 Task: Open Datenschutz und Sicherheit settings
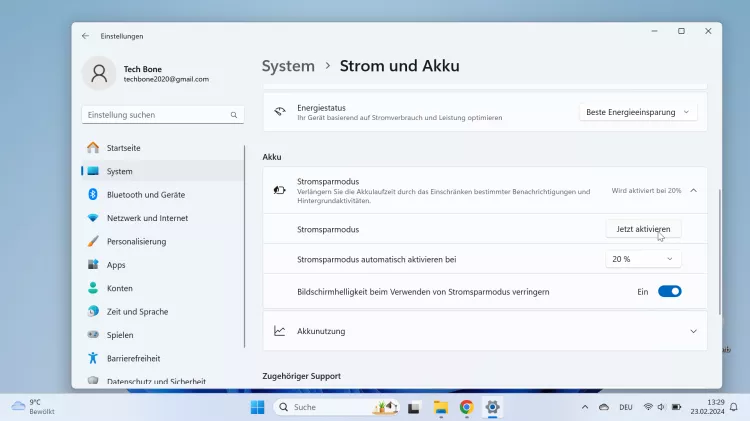(163, 381)
